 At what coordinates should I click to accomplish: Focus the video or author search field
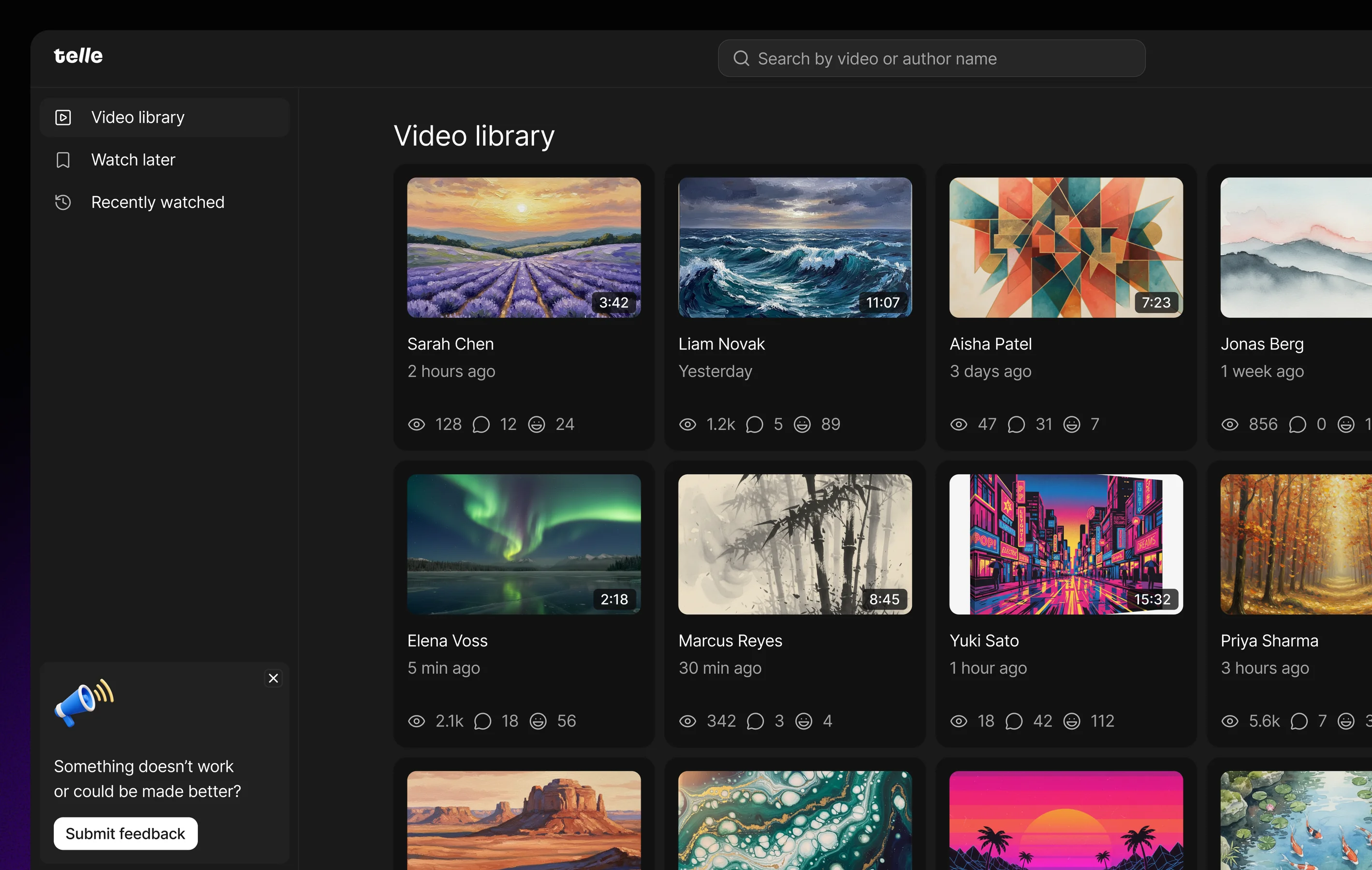(x=932, y=58)
